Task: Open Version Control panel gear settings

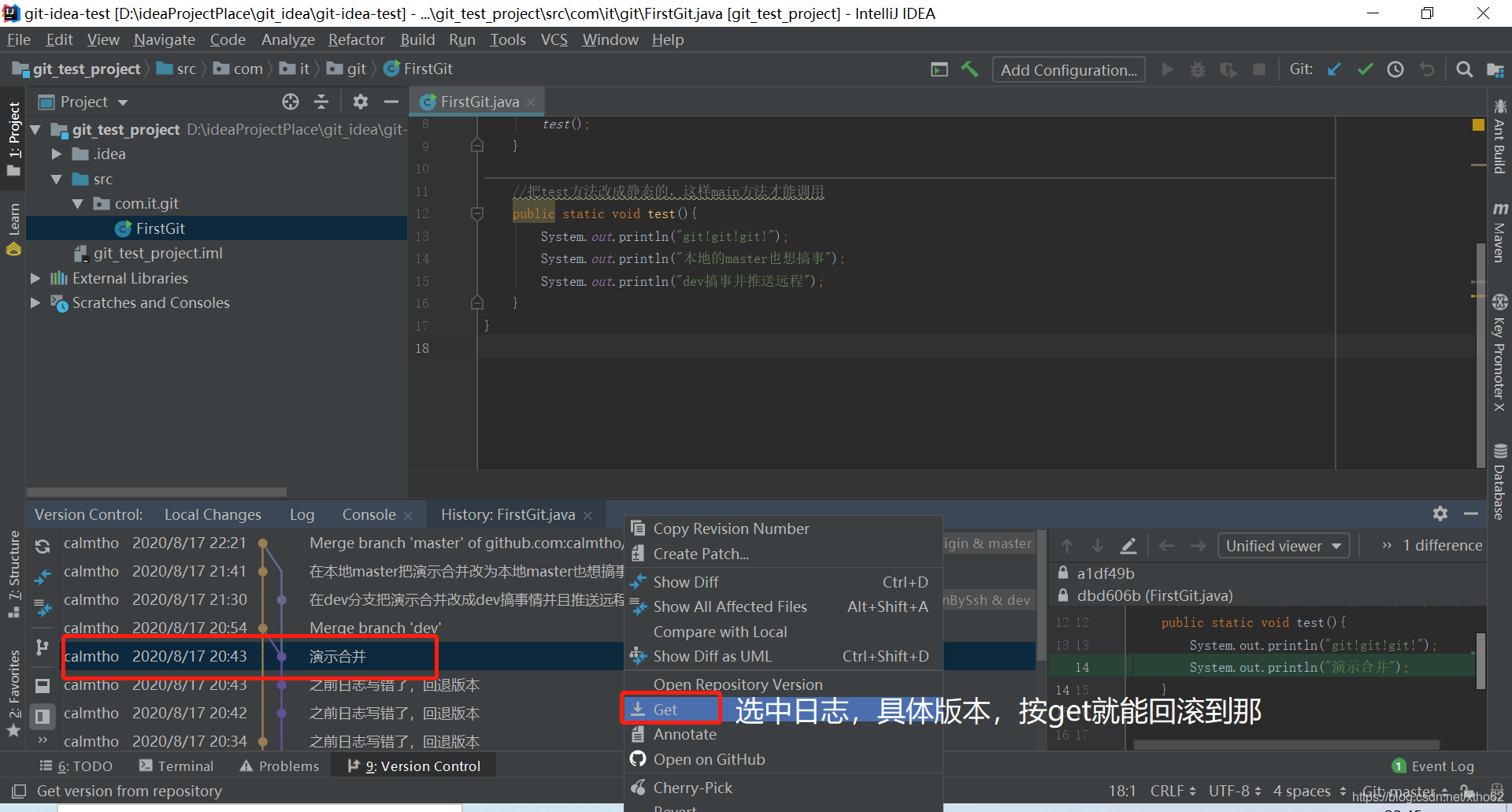Action: [x=1440, y=514]
